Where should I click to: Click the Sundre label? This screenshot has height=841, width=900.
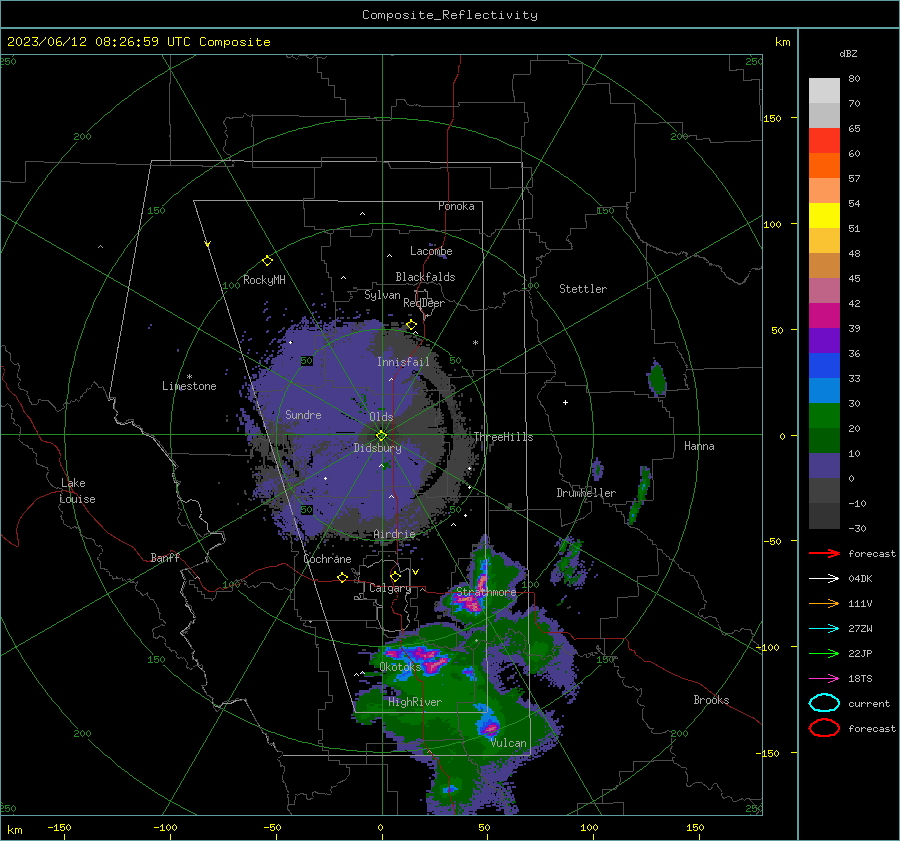click(303, 414)
